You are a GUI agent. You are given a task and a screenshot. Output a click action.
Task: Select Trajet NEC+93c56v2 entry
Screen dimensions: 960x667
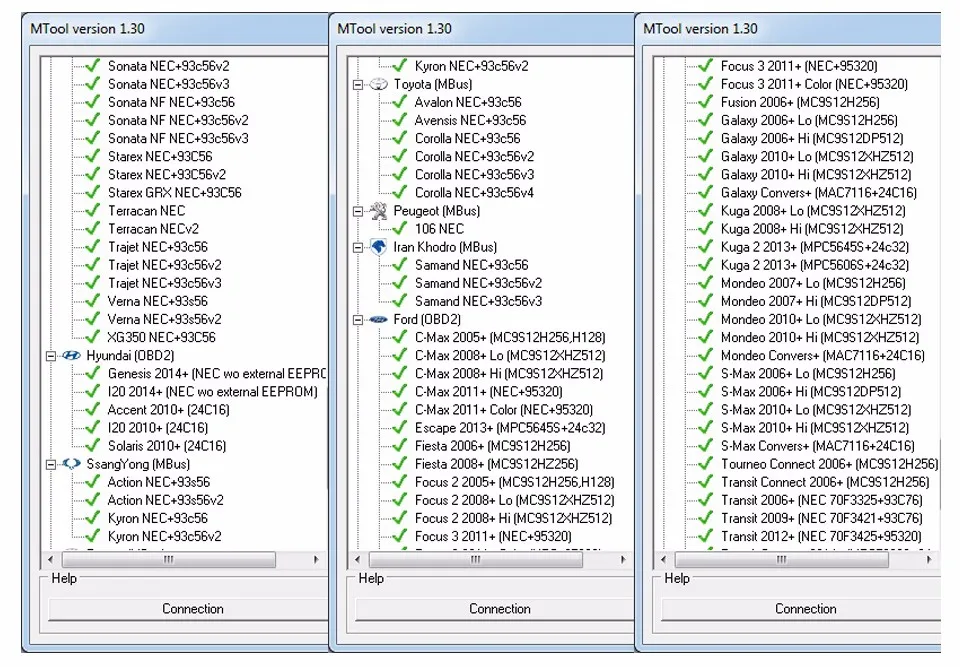[165, 265]
